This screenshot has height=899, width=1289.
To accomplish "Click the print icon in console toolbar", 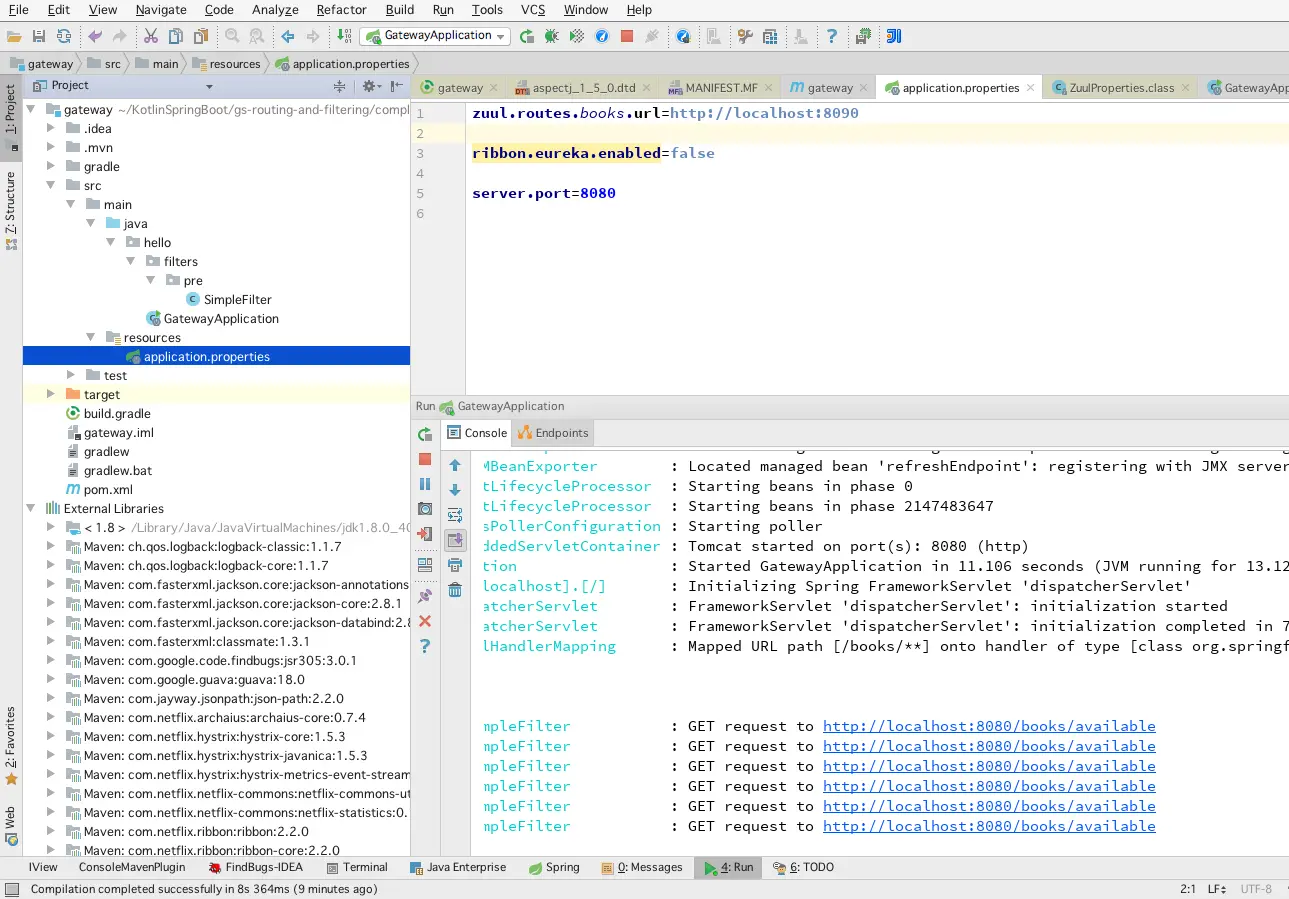I will [455, 565].
